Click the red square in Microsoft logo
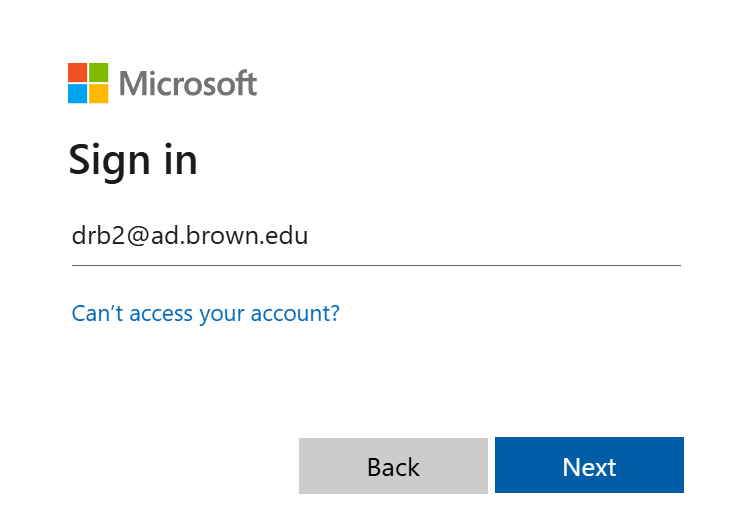This screenshot has width=756, height=518. point(78,72)
